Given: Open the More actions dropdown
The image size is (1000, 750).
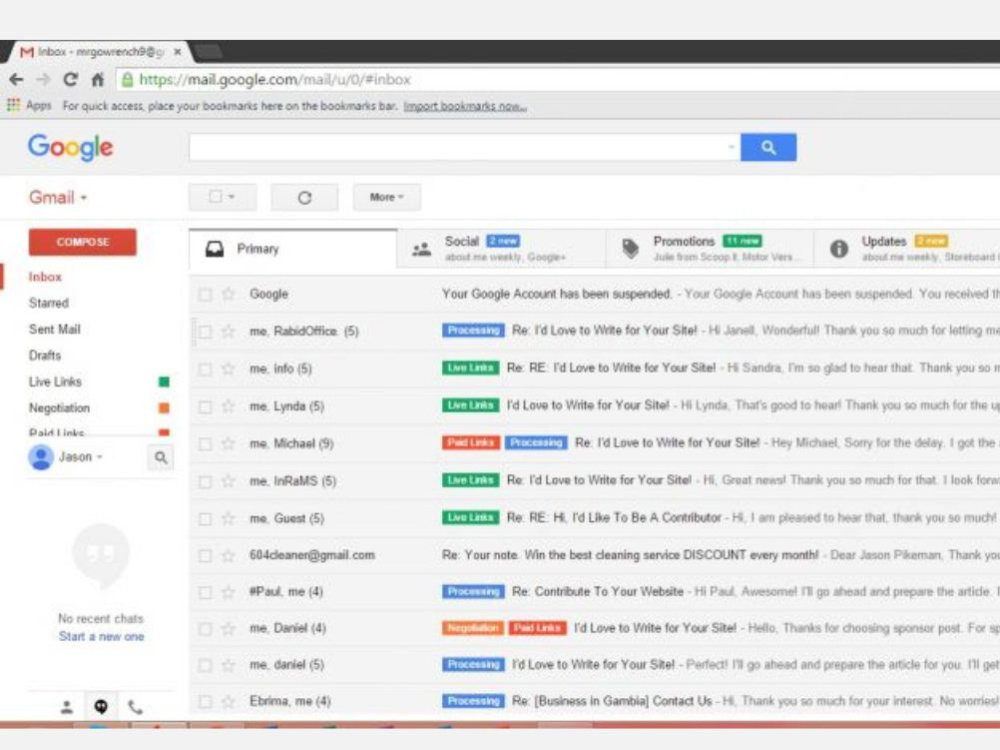Looking at the screenshot, I should point(386,197).
